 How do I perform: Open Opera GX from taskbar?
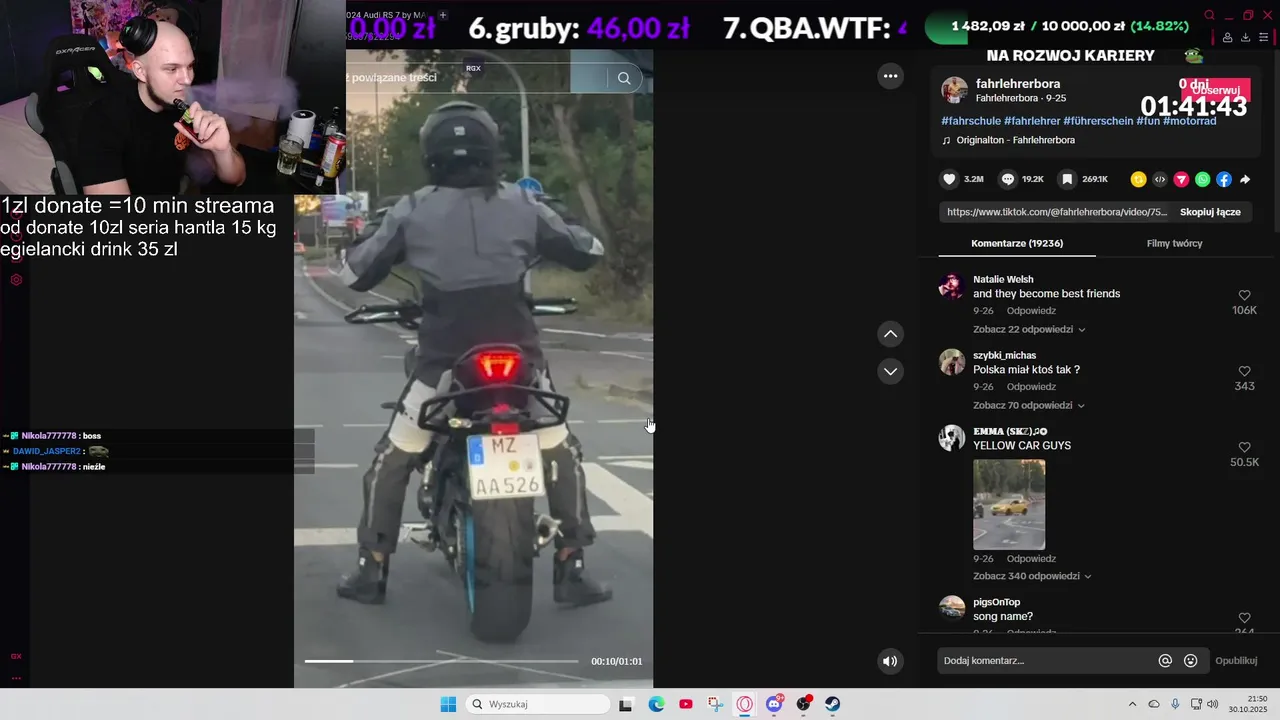[x=745, y=704]
